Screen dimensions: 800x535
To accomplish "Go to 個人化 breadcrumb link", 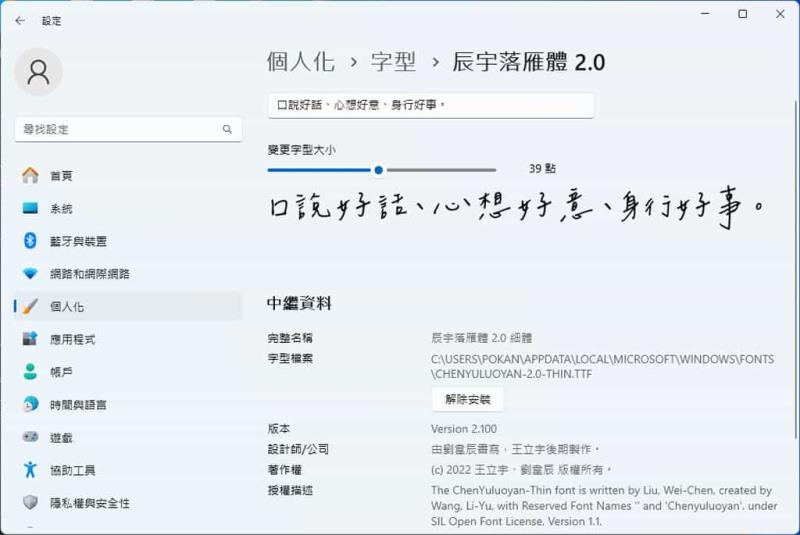I will pos(300,62).
